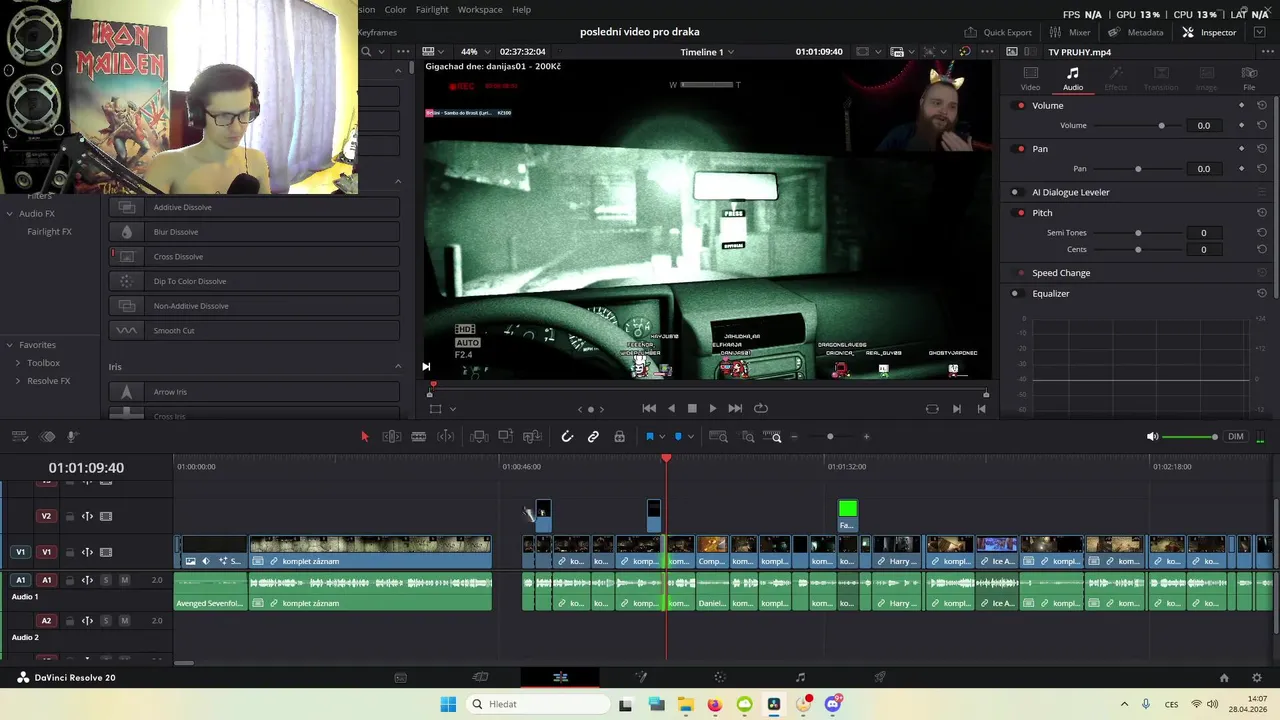Solo the Audio 1 track
The image size is (1280, 720).
pyautogui.click(x=106, y=580)
